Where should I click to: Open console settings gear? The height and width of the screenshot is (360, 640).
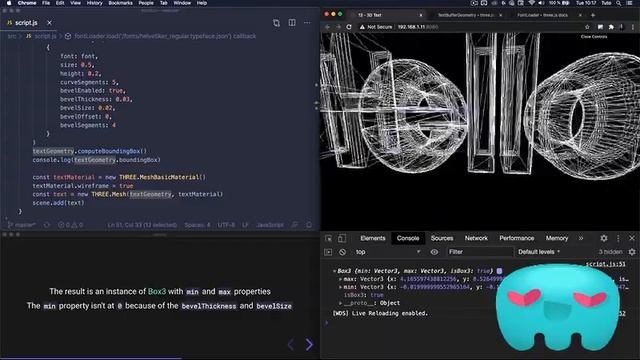632,252
